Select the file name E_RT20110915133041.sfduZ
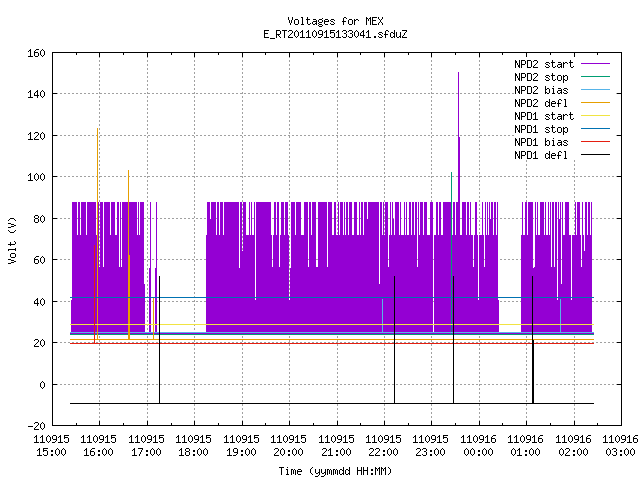 [x=335, y=34]
